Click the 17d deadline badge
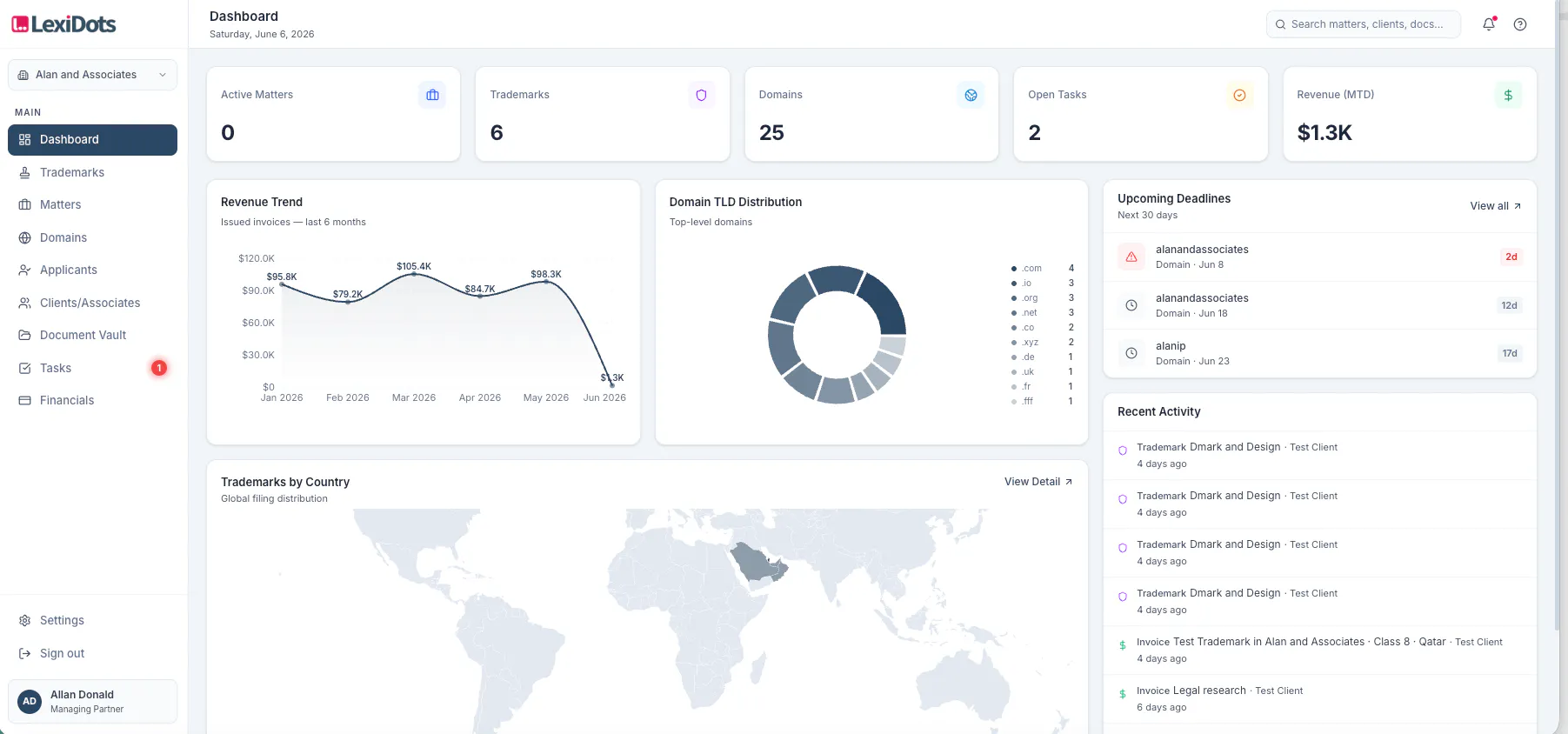Image resolution: width=1568 pixels, height=734 pixels. pyautogui.click(x=1510, y=353)
